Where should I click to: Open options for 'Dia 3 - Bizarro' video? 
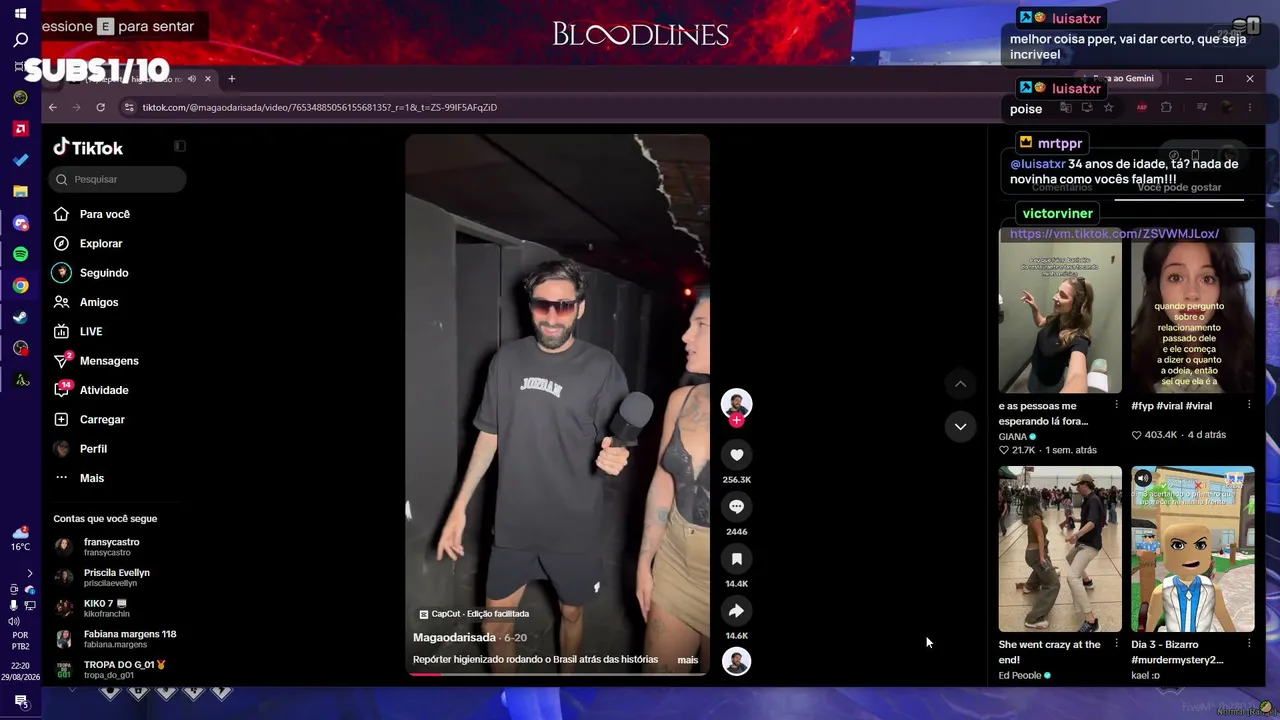click(x=1249, y=644)
